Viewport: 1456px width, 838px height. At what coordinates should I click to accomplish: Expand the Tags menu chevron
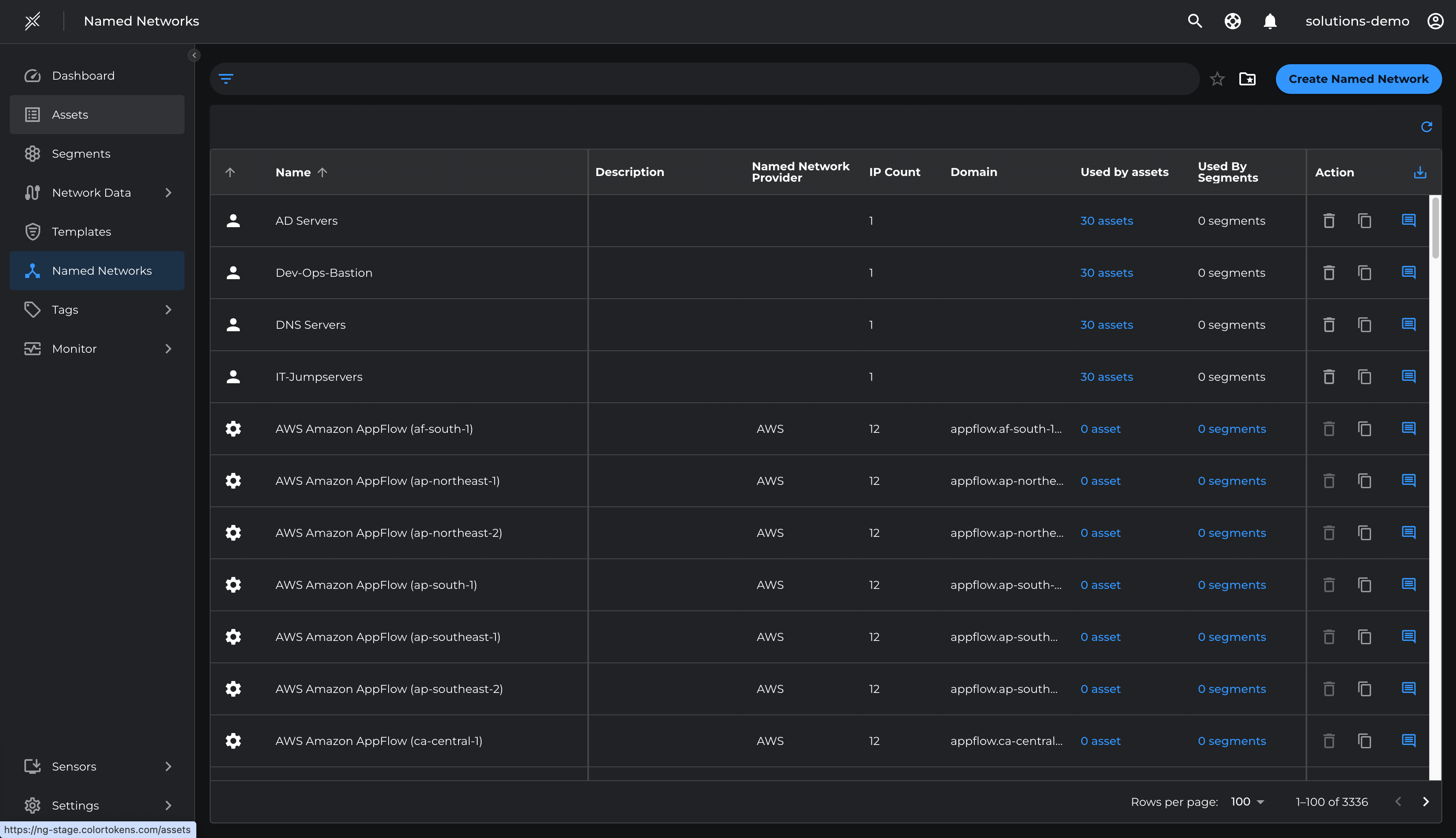click(x=168, y=310)
